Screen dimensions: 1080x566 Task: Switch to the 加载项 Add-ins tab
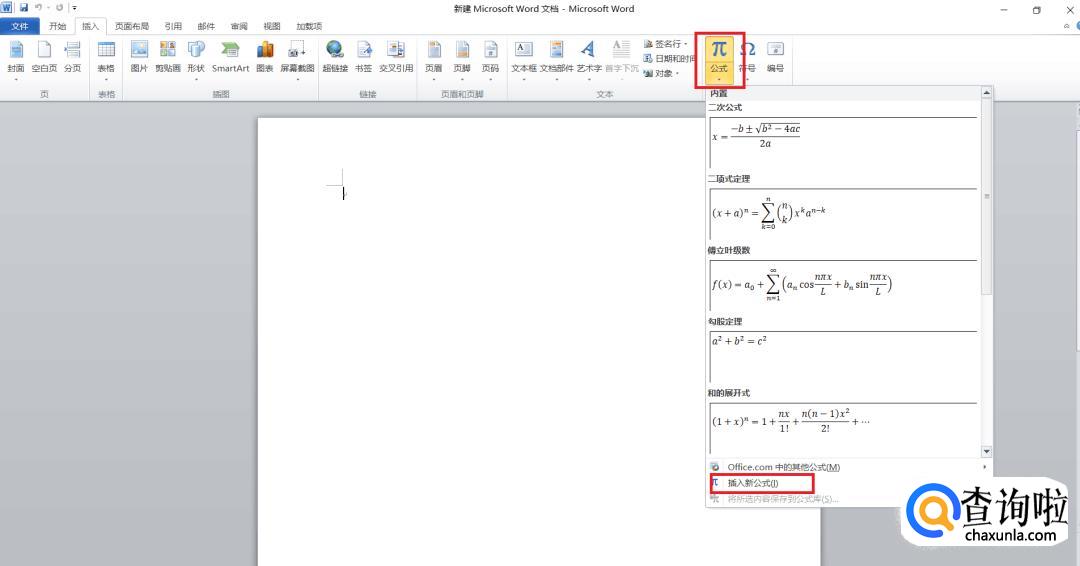pyautogui.click(x=309, y=26)
